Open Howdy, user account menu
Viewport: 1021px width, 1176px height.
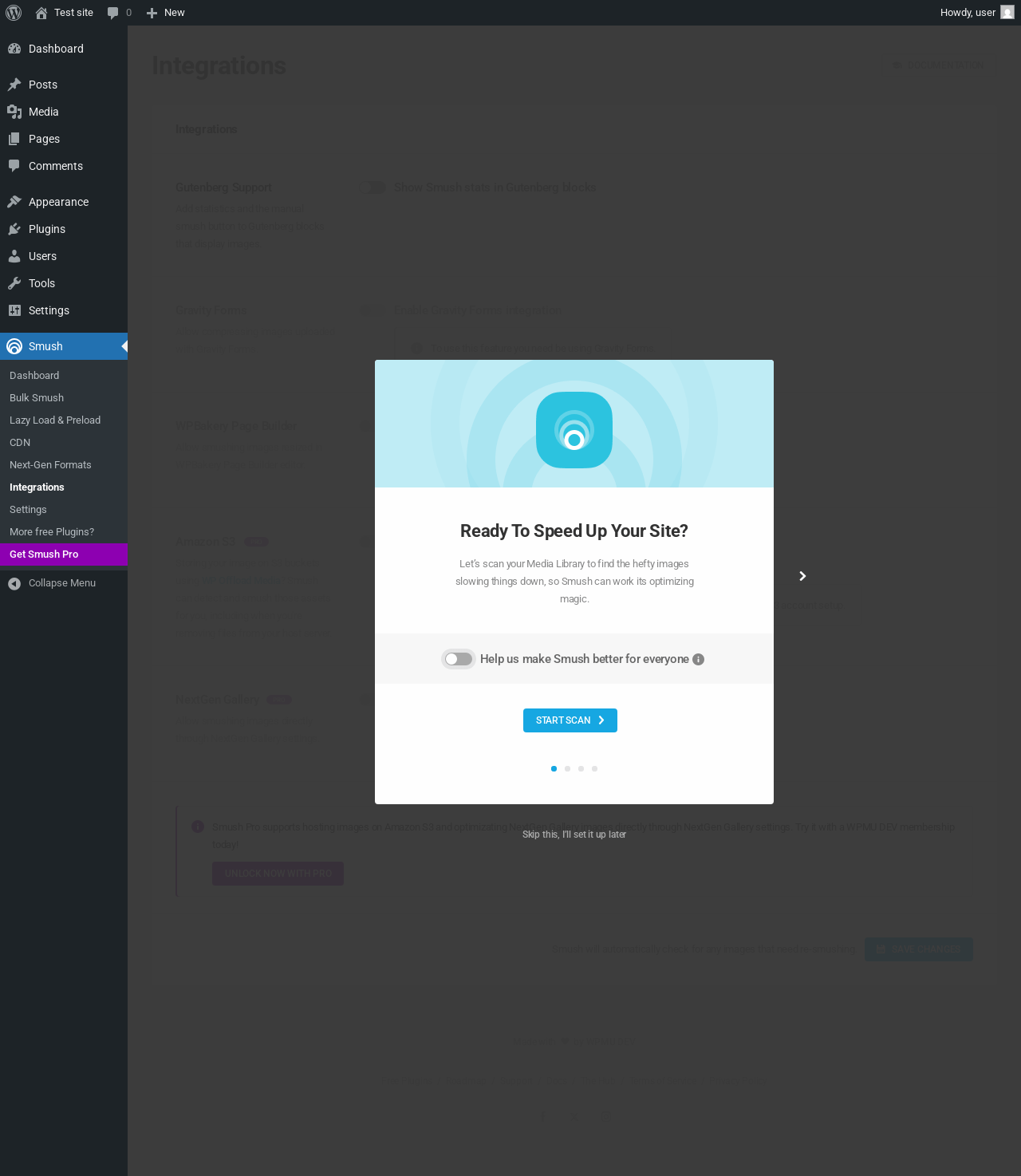point(977,13)
